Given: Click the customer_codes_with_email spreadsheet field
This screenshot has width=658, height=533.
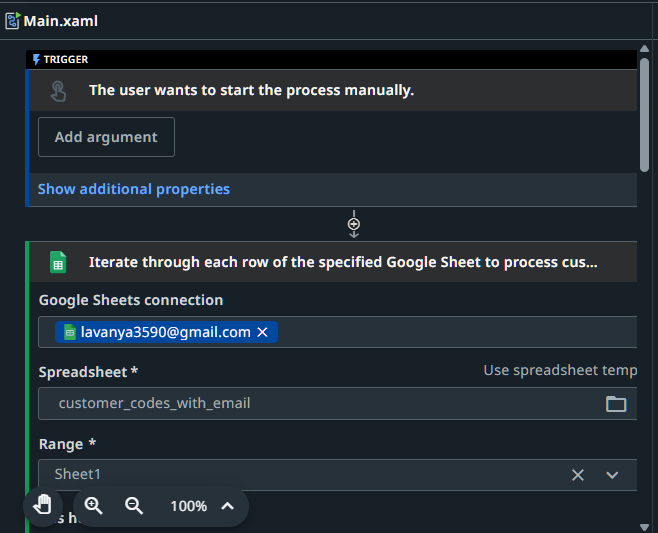Looking at the screenshot, I should [x=338, y=403].
